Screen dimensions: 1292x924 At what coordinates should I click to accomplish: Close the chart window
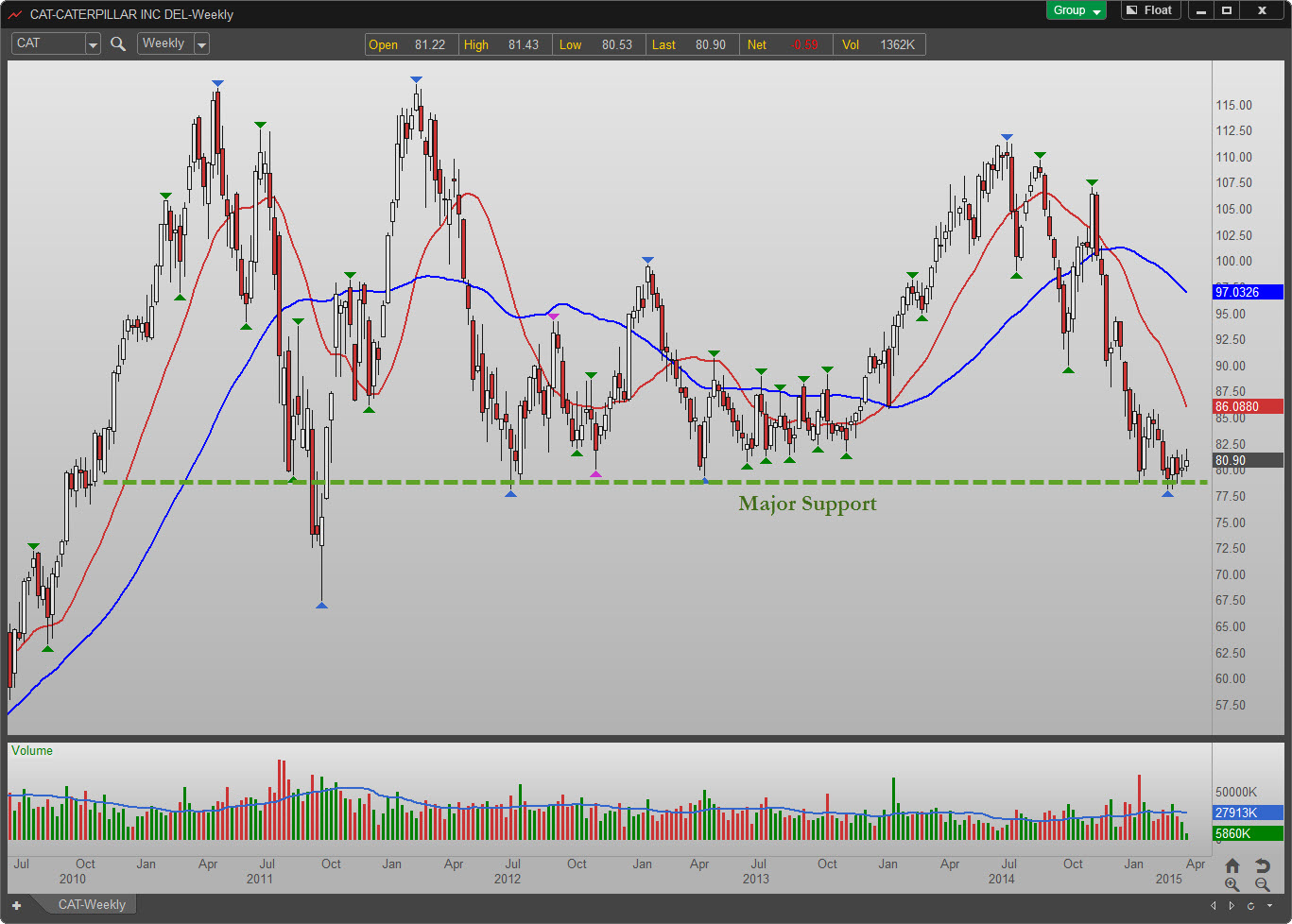click(1262, 10)
